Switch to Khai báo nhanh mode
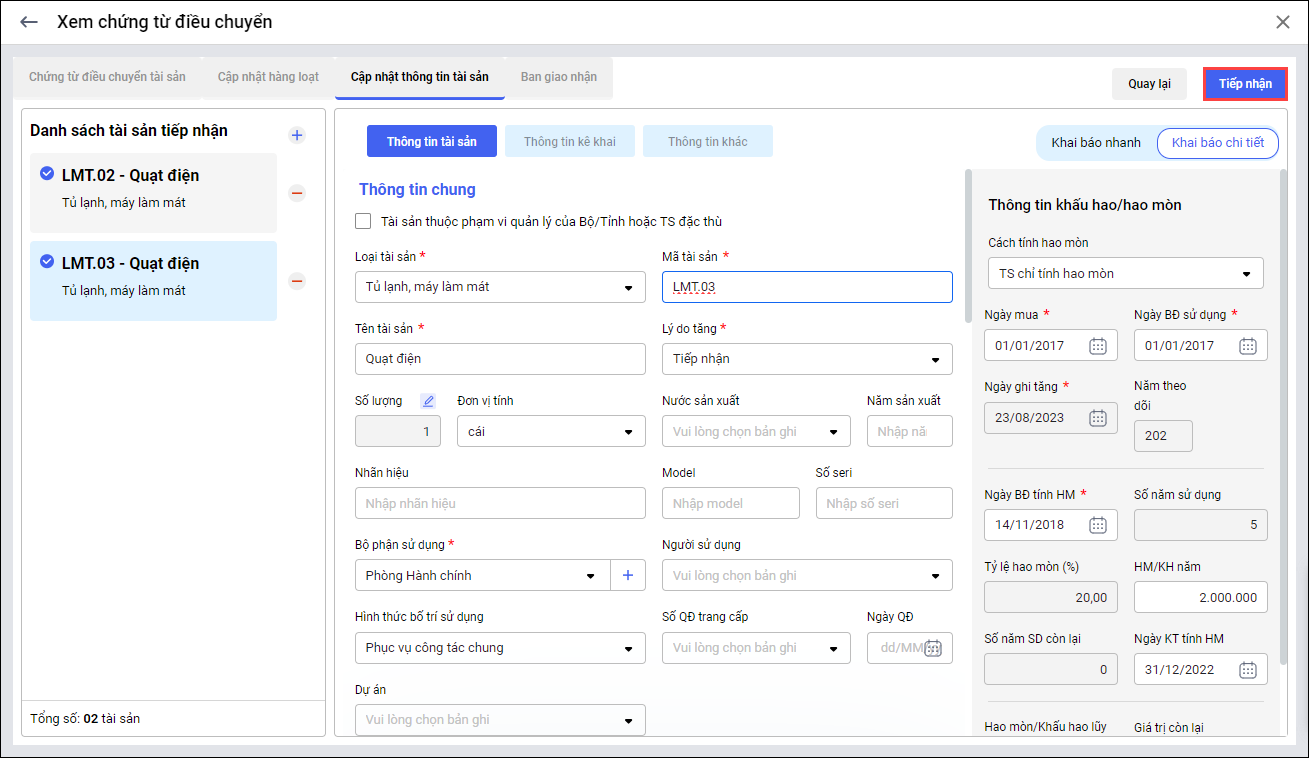Image resolution: width=1309 pixels, height=758 pixels. (1096, 143)
